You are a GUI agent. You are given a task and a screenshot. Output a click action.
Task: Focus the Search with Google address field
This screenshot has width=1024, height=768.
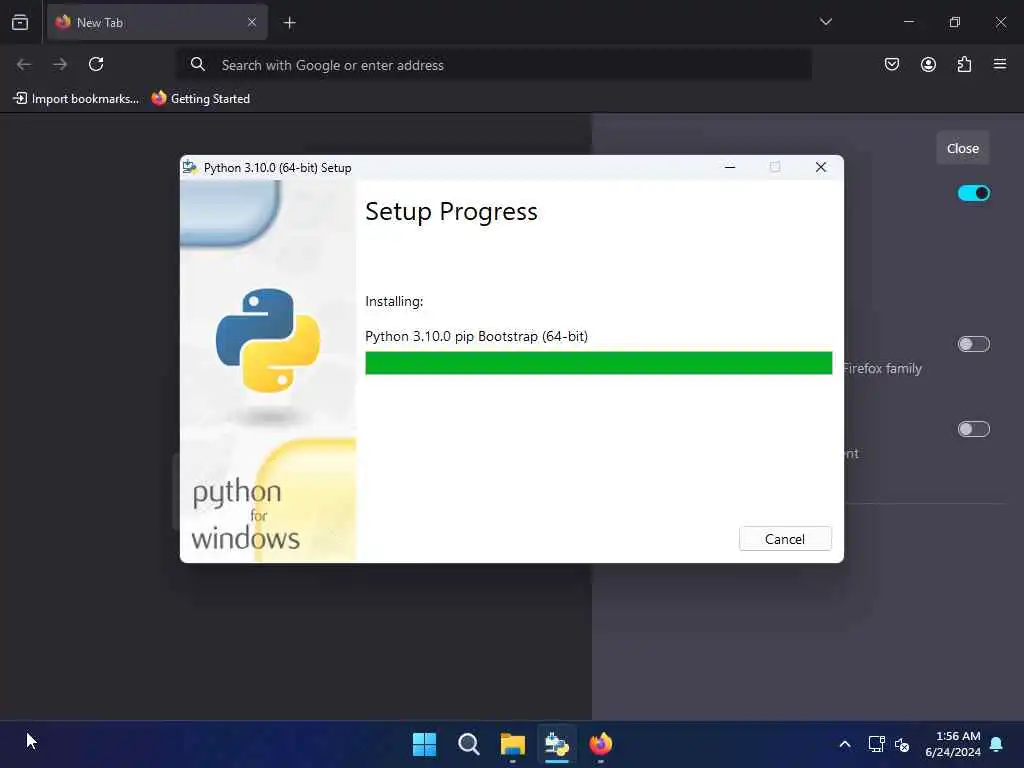point(495,65)
